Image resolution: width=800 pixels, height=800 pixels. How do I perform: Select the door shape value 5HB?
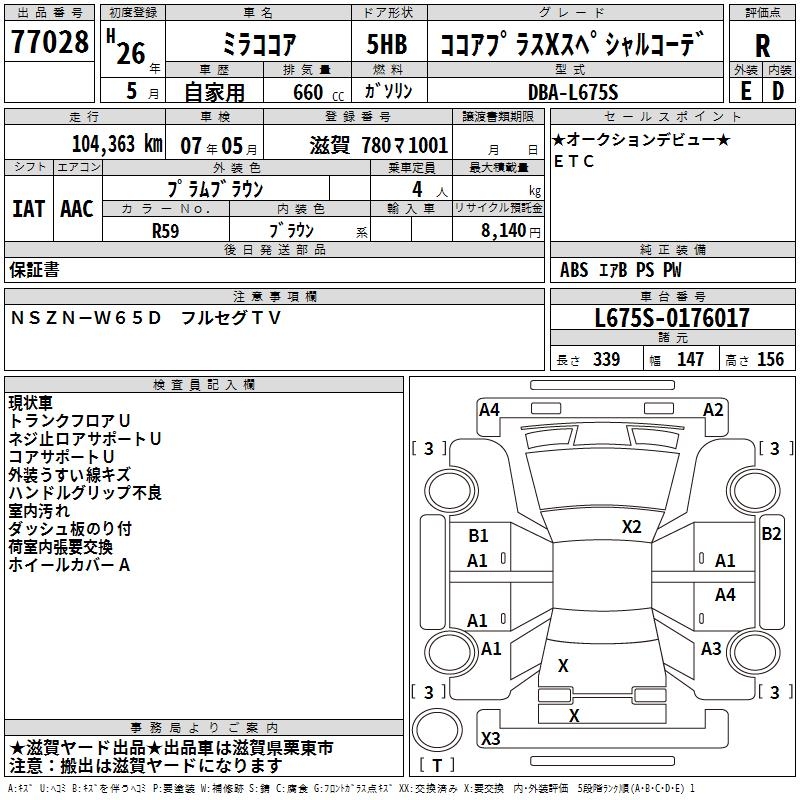click(387, 44)
